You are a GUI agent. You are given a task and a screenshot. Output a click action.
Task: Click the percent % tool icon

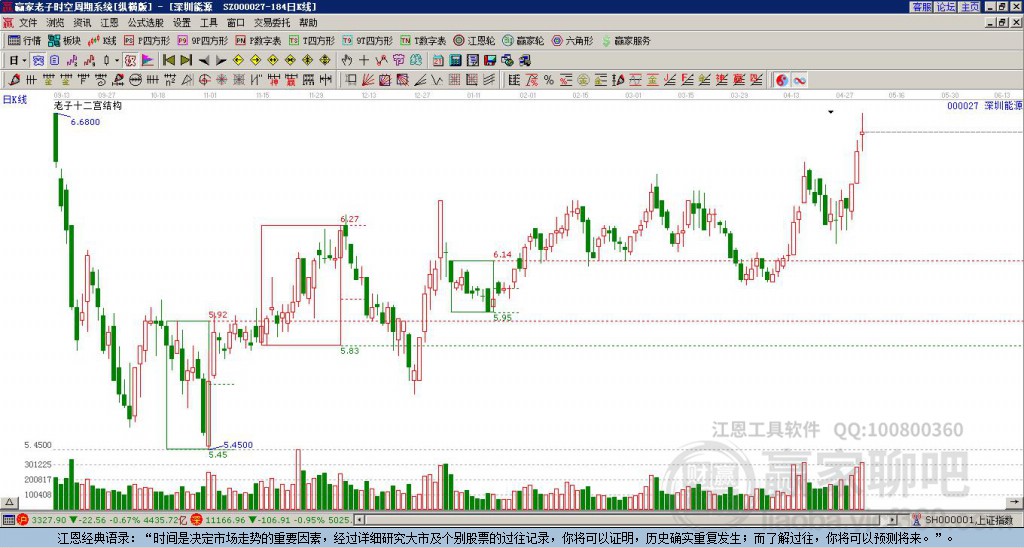pos(548,80)
